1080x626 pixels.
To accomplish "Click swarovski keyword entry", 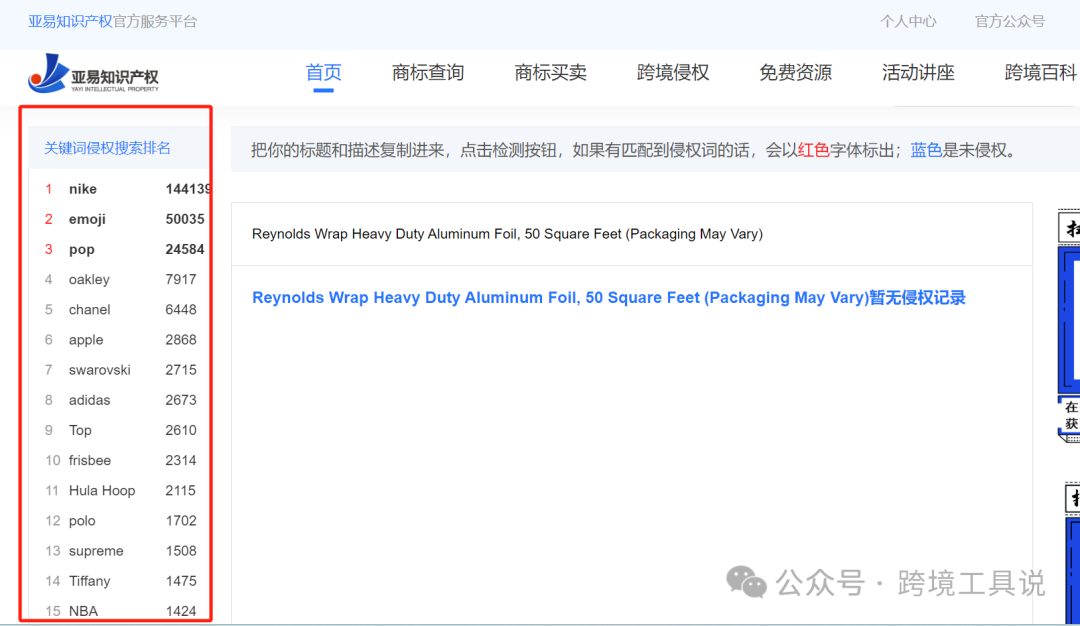I will (x=100, y=370).
